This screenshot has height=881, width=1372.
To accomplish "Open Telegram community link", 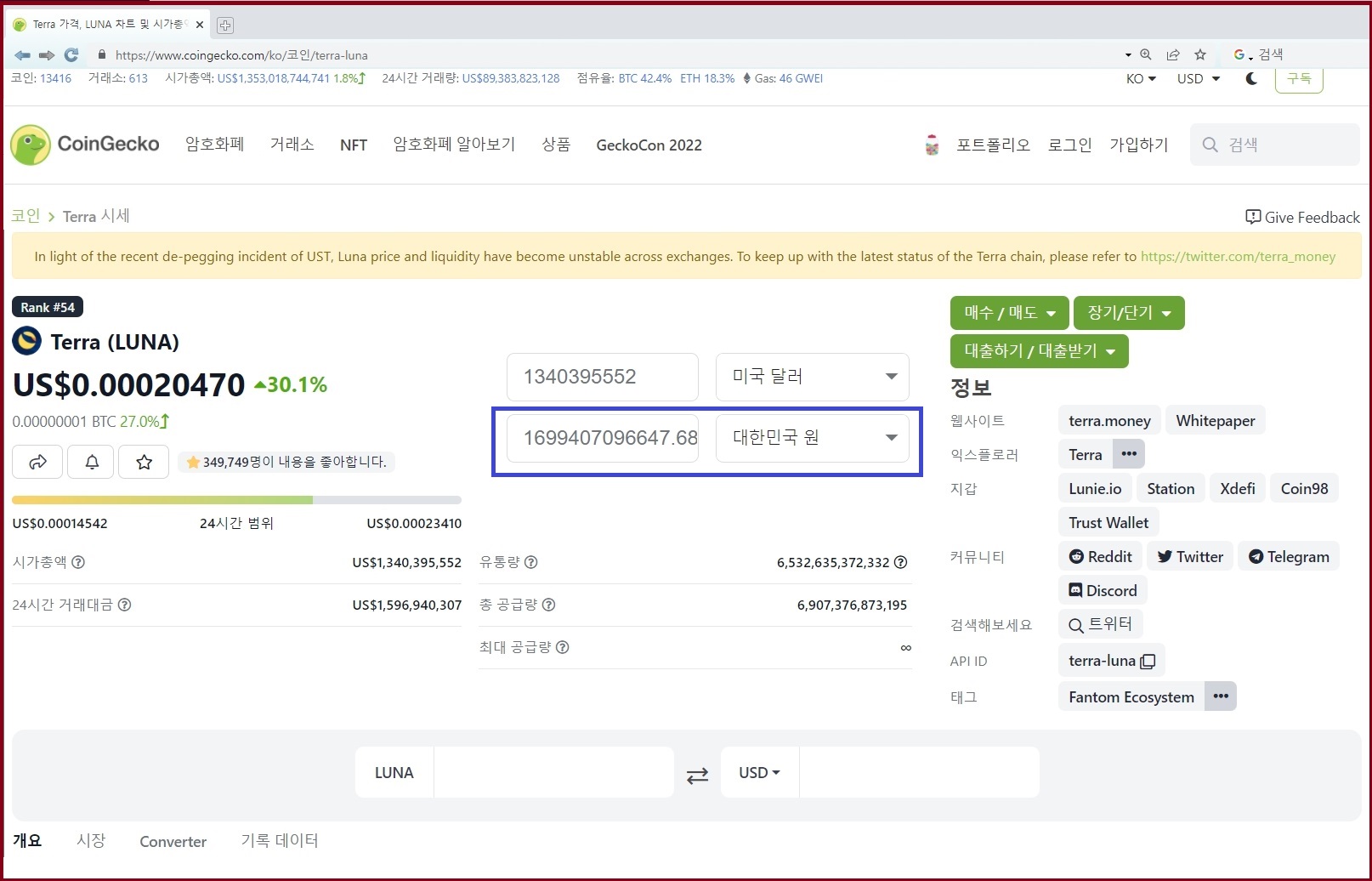I will 1289,557.
